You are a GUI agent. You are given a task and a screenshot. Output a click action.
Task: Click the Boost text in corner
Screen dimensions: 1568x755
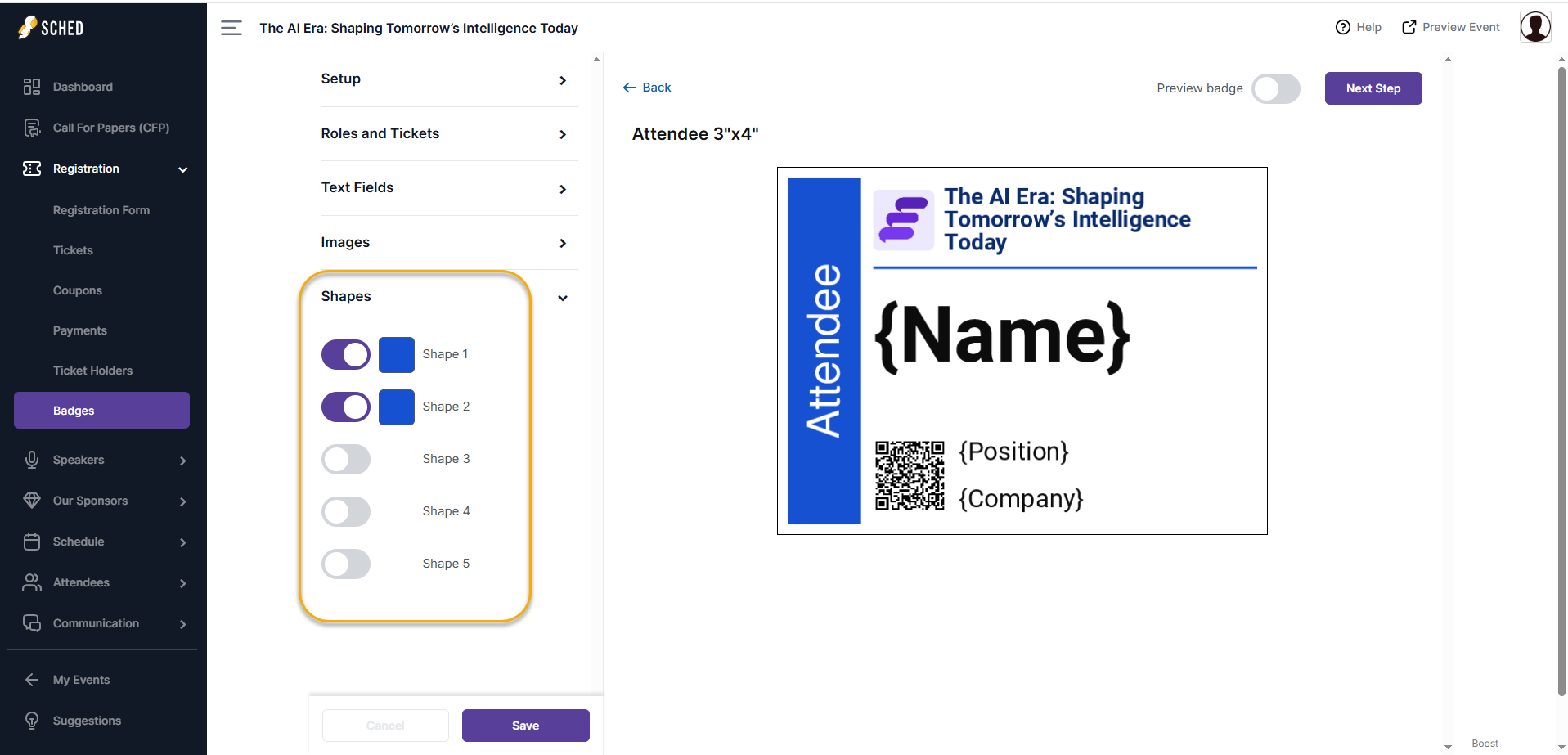[x=1485, y=744]
